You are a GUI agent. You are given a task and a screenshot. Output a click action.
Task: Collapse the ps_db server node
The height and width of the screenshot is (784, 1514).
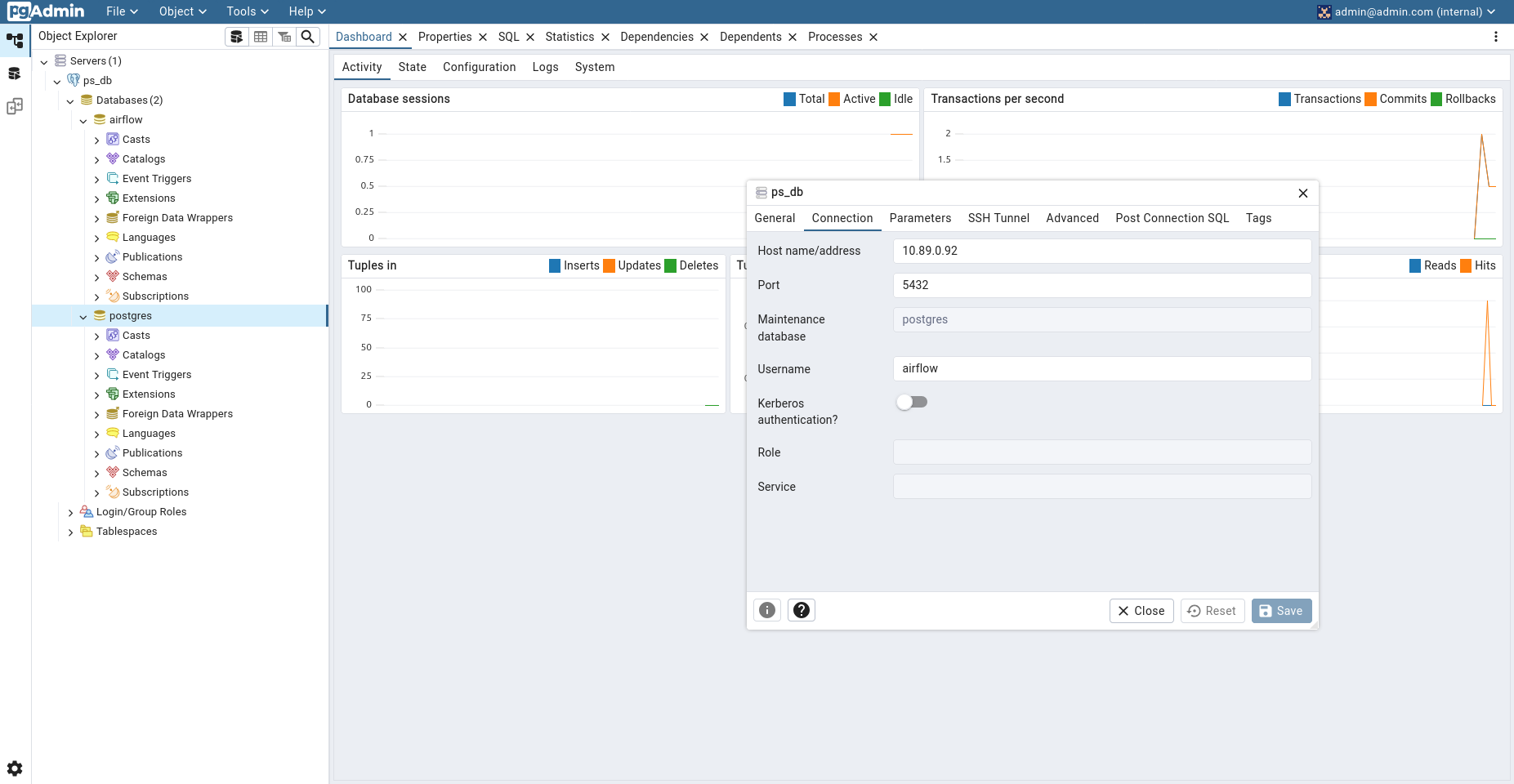(x=57, y=81)
